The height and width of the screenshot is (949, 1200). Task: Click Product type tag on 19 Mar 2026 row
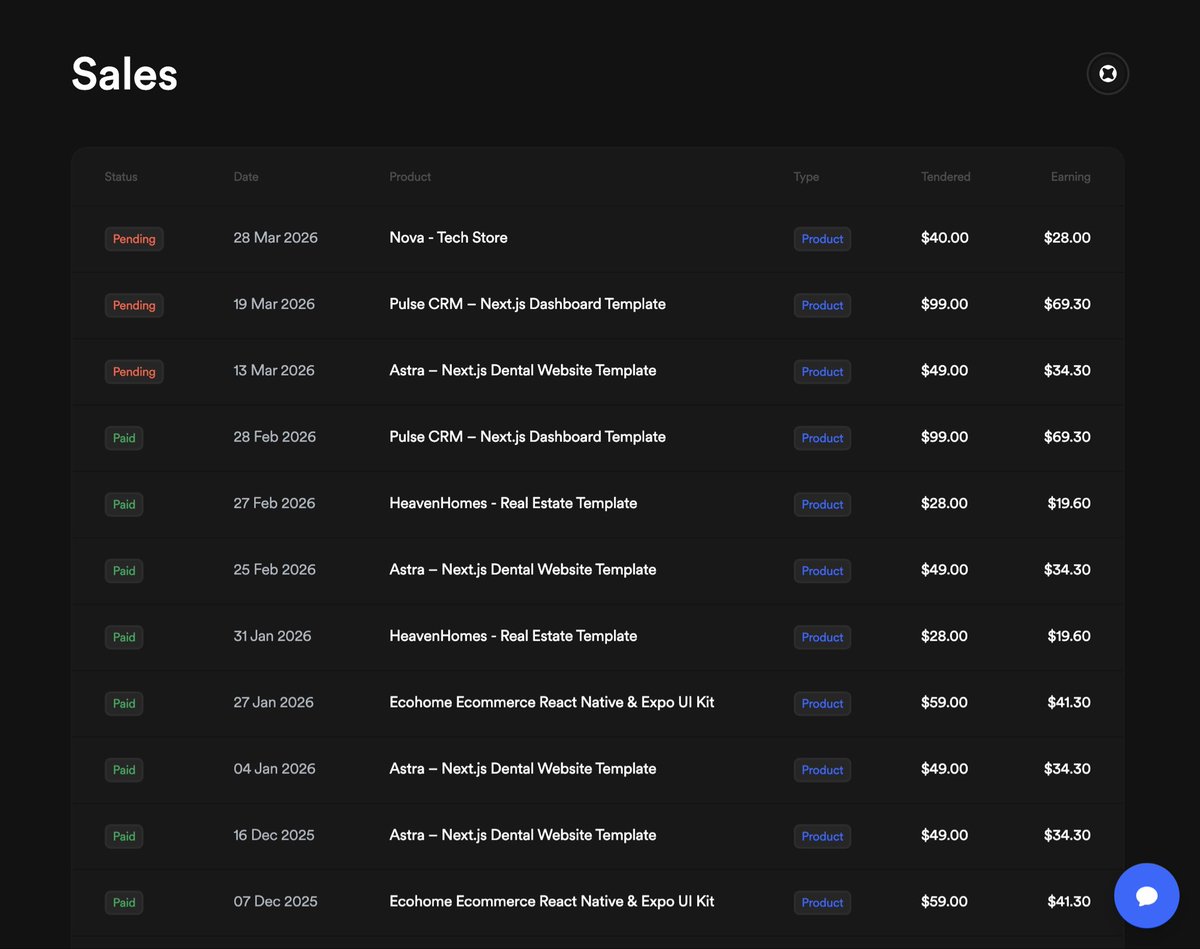pos(823,305)
